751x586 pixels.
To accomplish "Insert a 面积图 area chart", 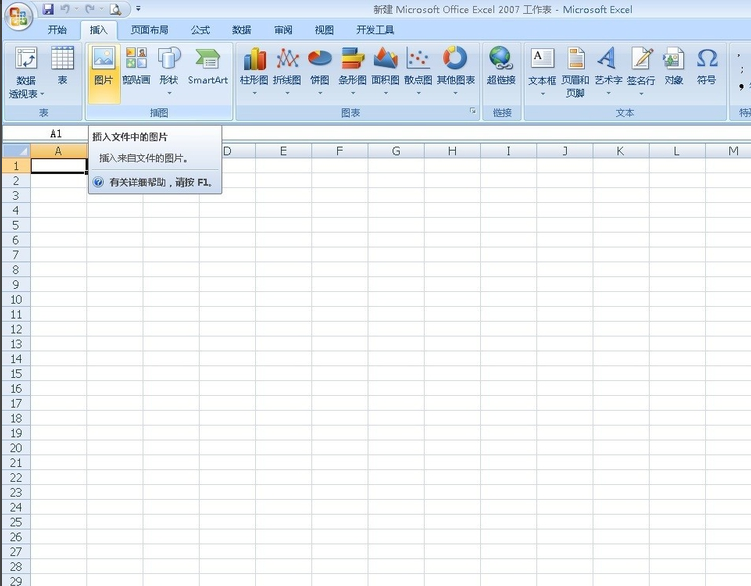I will pyautogui.click(x=385, y=71).
